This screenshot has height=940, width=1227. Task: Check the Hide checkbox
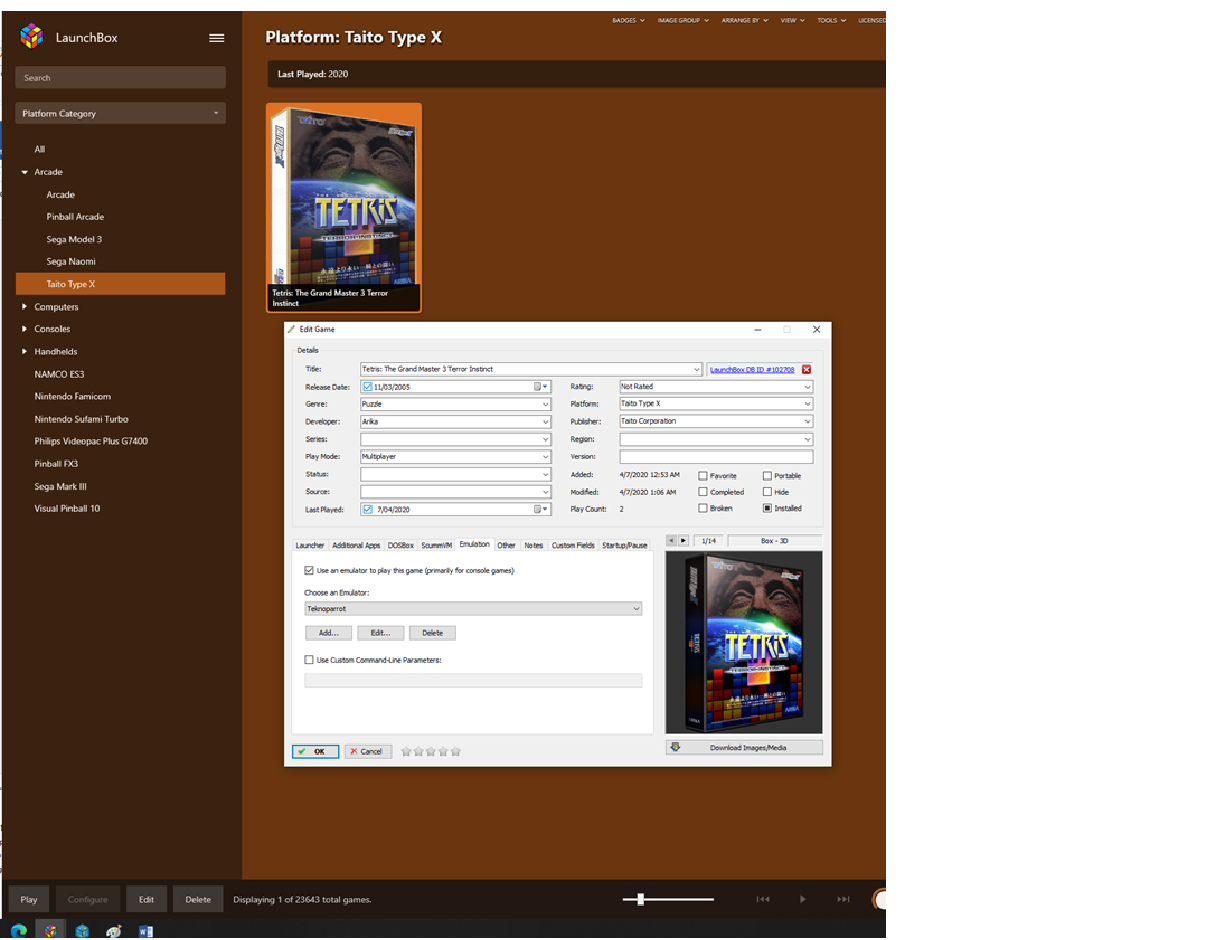click(767, 492)
